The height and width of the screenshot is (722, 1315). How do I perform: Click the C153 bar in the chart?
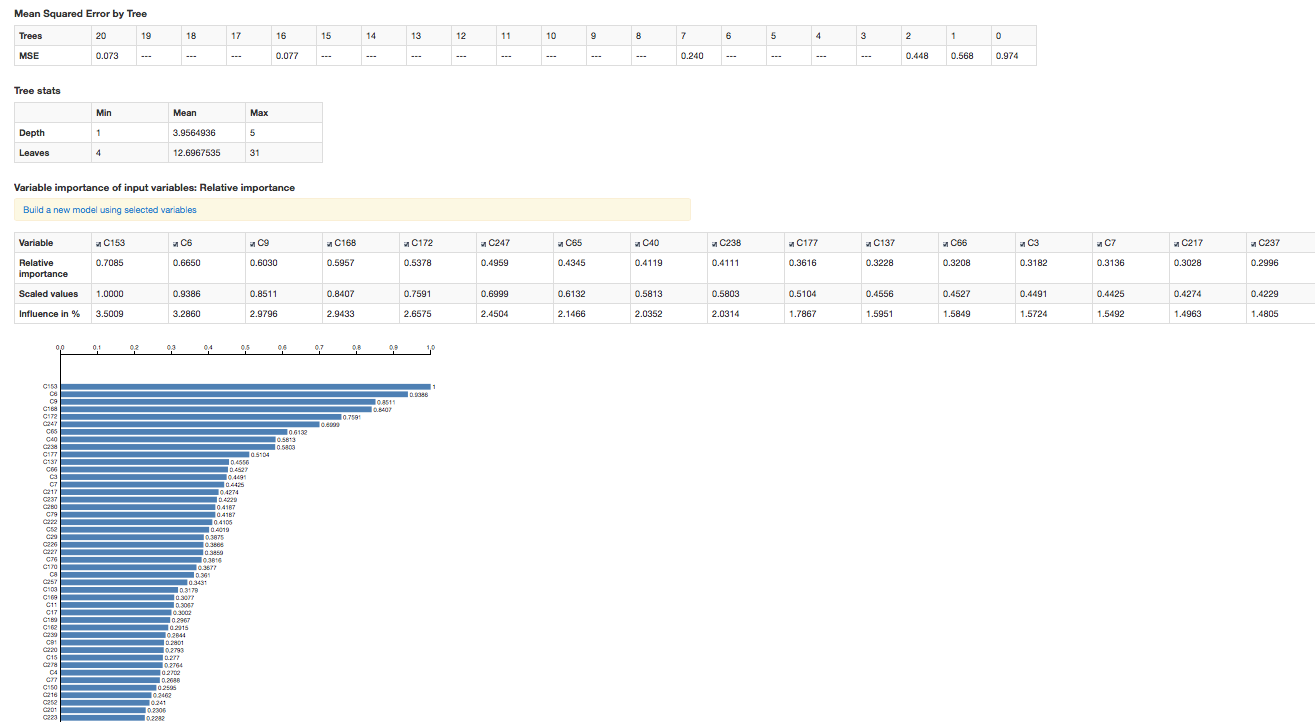point(246,386)
